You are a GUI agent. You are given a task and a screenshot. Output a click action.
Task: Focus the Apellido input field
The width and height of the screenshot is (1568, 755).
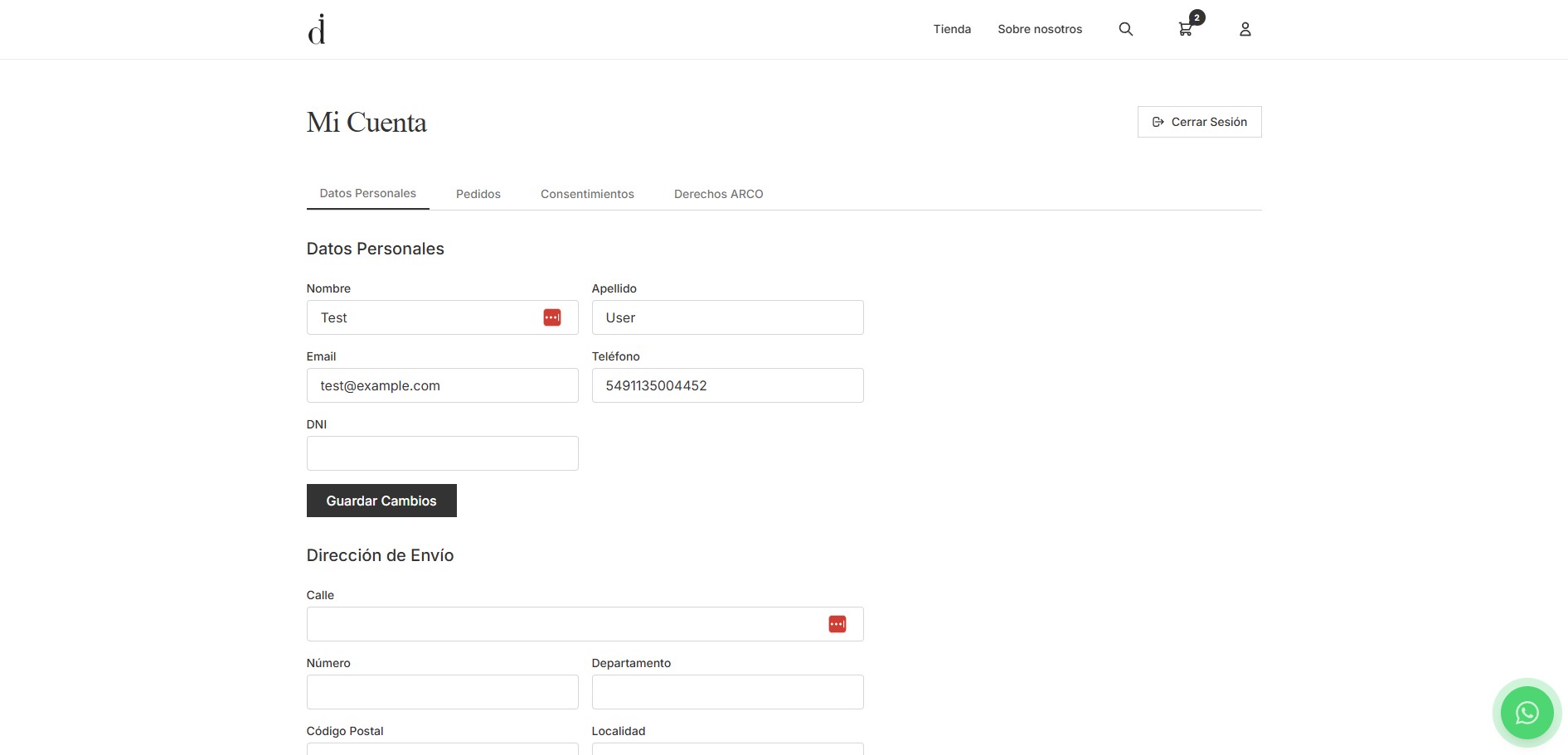tap(727, 317)
